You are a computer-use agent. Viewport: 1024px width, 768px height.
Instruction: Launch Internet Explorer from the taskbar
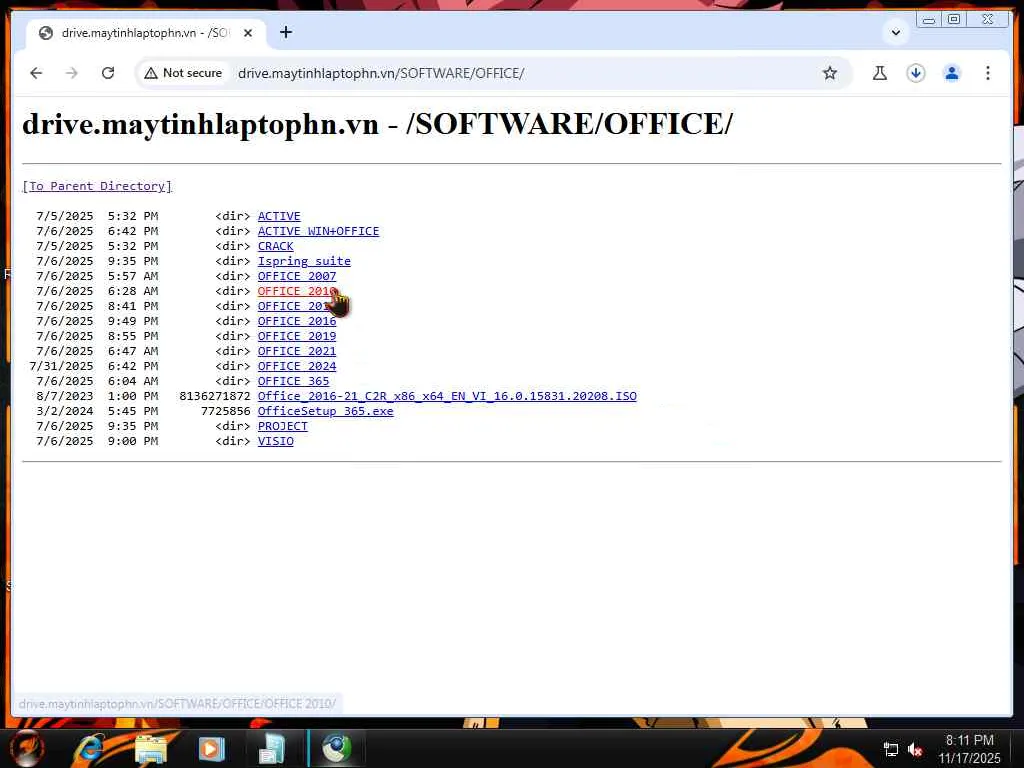90,748
